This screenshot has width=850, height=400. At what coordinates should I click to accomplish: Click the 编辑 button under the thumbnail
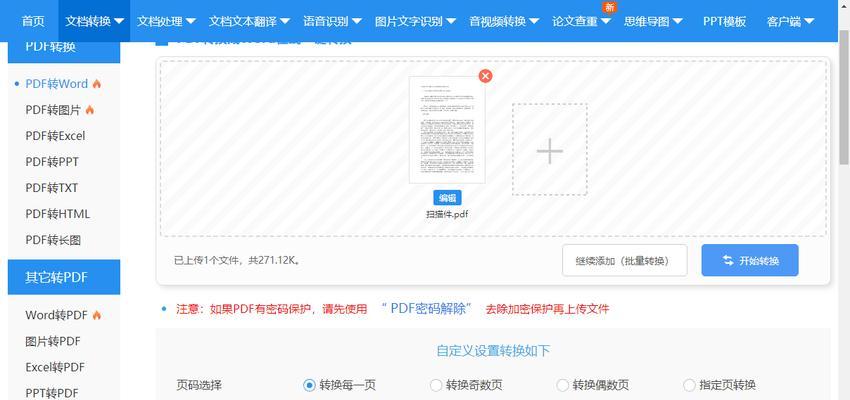[447, 197]
